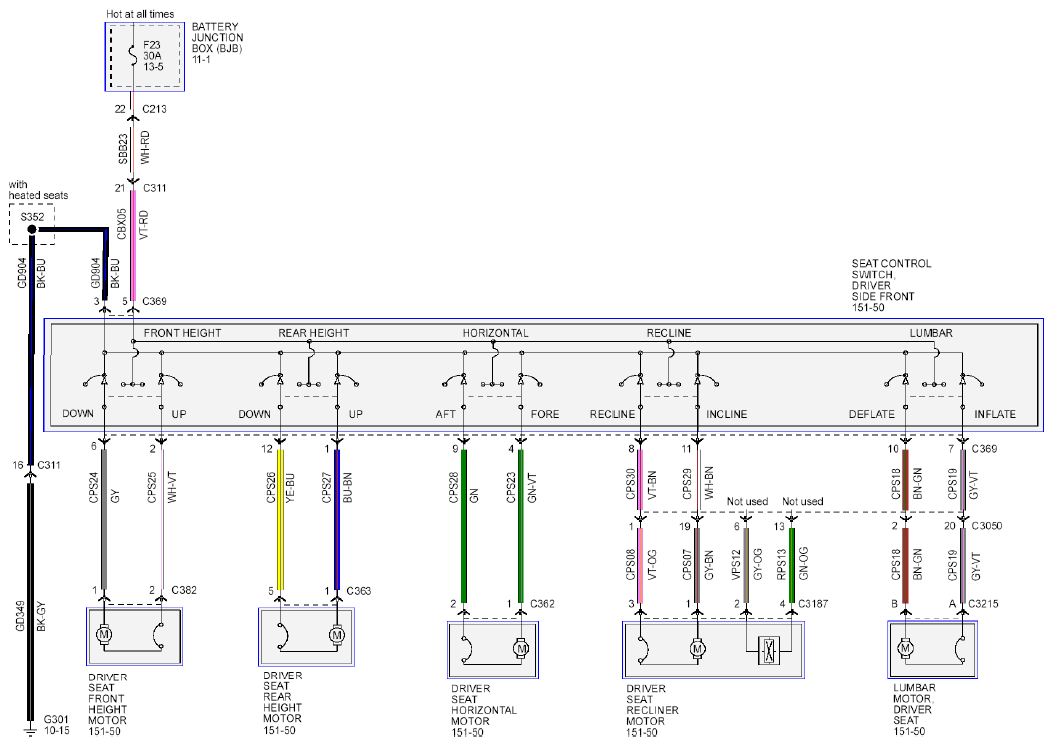Click the gray CPS24 wire segment
Screen dimensions: 1053x746
coord(104,520)
